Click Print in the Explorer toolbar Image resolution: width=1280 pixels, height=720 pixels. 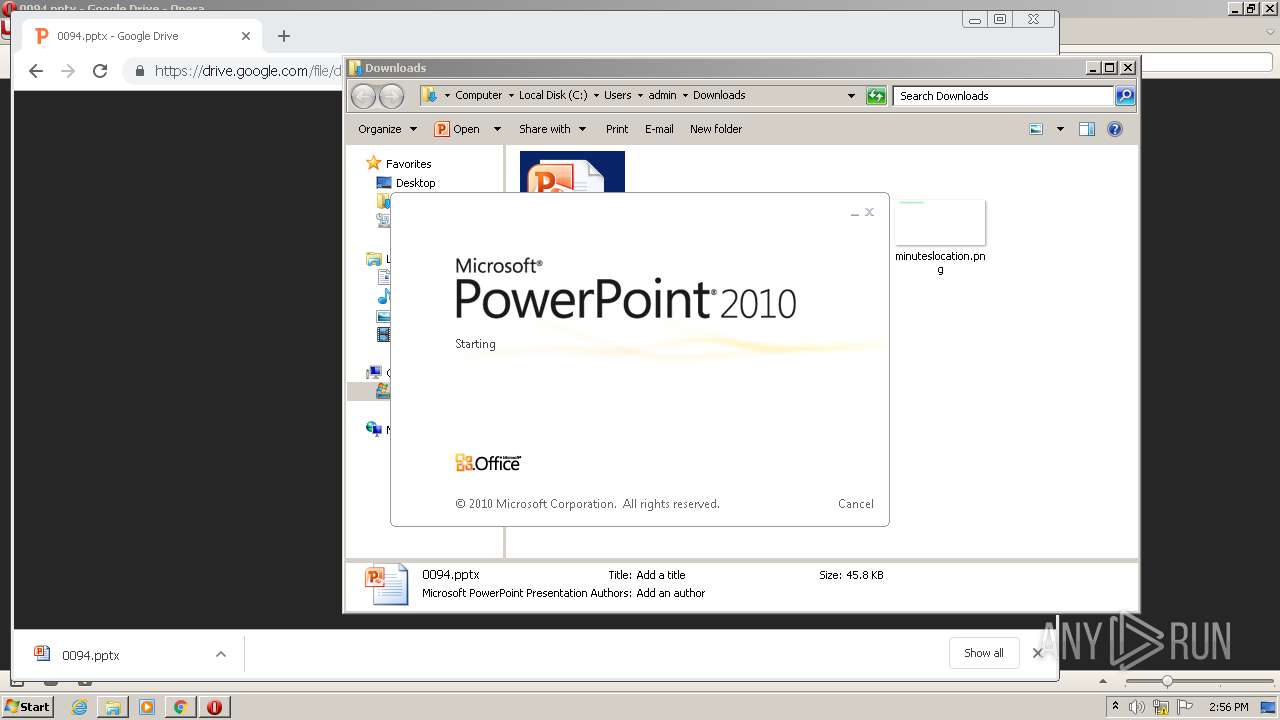coord(617,129)
